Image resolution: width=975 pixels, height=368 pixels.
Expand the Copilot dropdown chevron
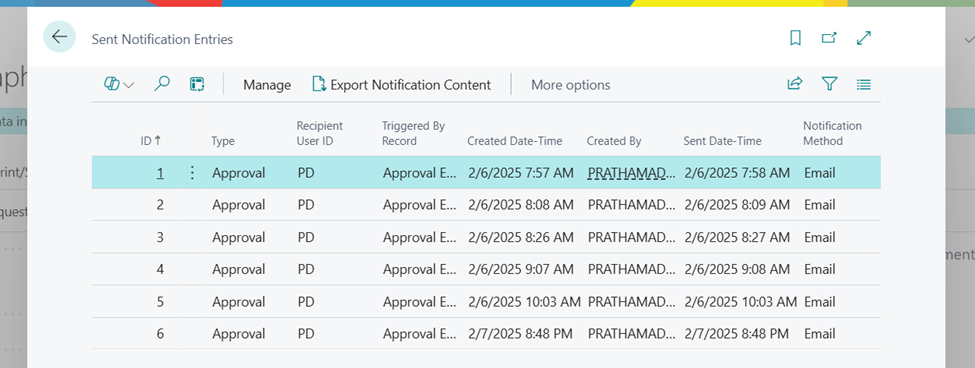[129, 85]
